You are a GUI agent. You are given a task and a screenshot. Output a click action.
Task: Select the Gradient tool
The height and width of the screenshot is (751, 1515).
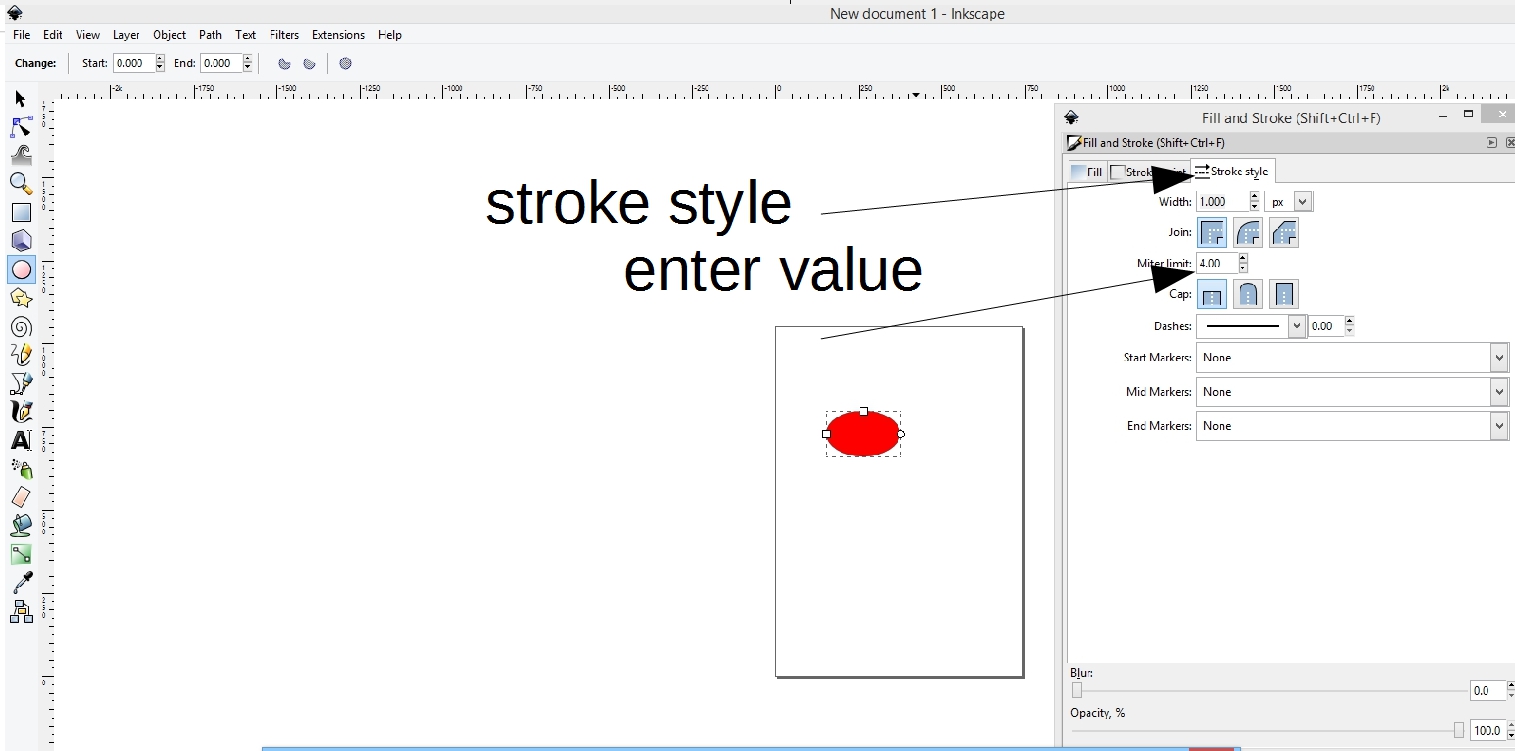pyautogui.click(x=20, y=553)
